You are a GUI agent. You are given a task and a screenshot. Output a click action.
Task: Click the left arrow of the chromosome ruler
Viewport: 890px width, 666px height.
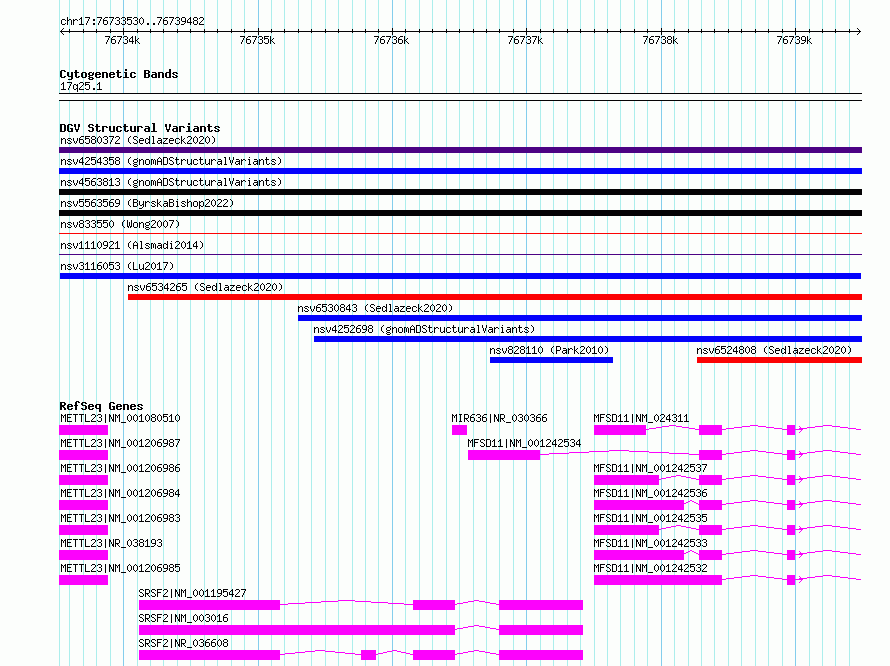(63, 32)
